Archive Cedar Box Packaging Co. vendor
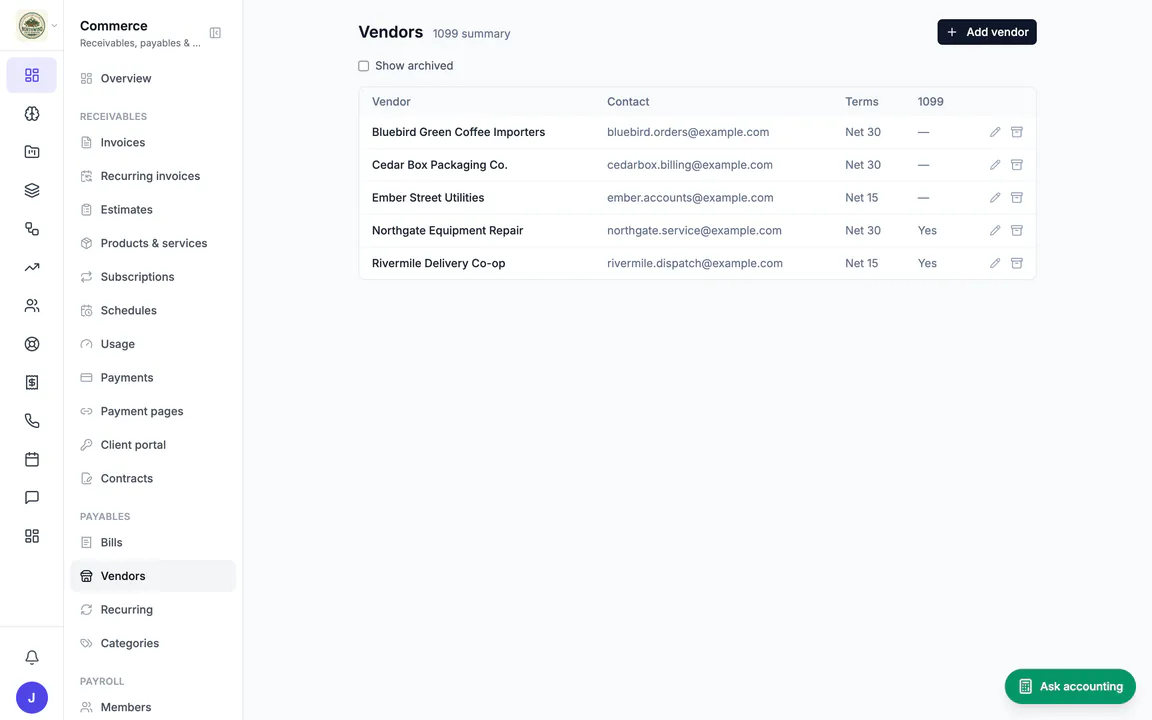 (1017, 165)
